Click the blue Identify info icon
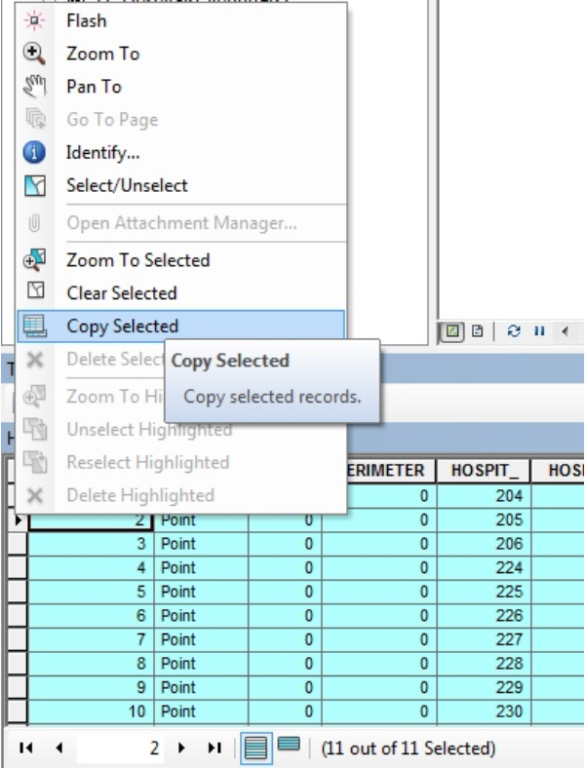This screenshot has width=585, height=768. click(34, 152)
